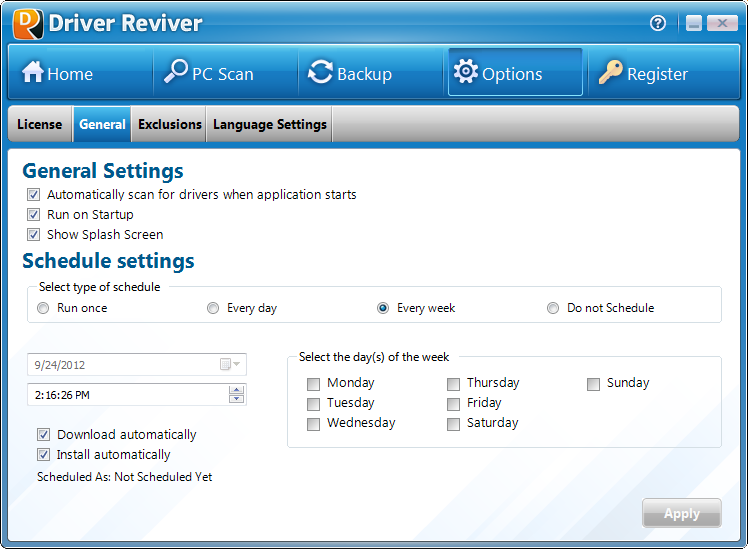Click the Driver Reviver logo icon

[x=28, y=23]
